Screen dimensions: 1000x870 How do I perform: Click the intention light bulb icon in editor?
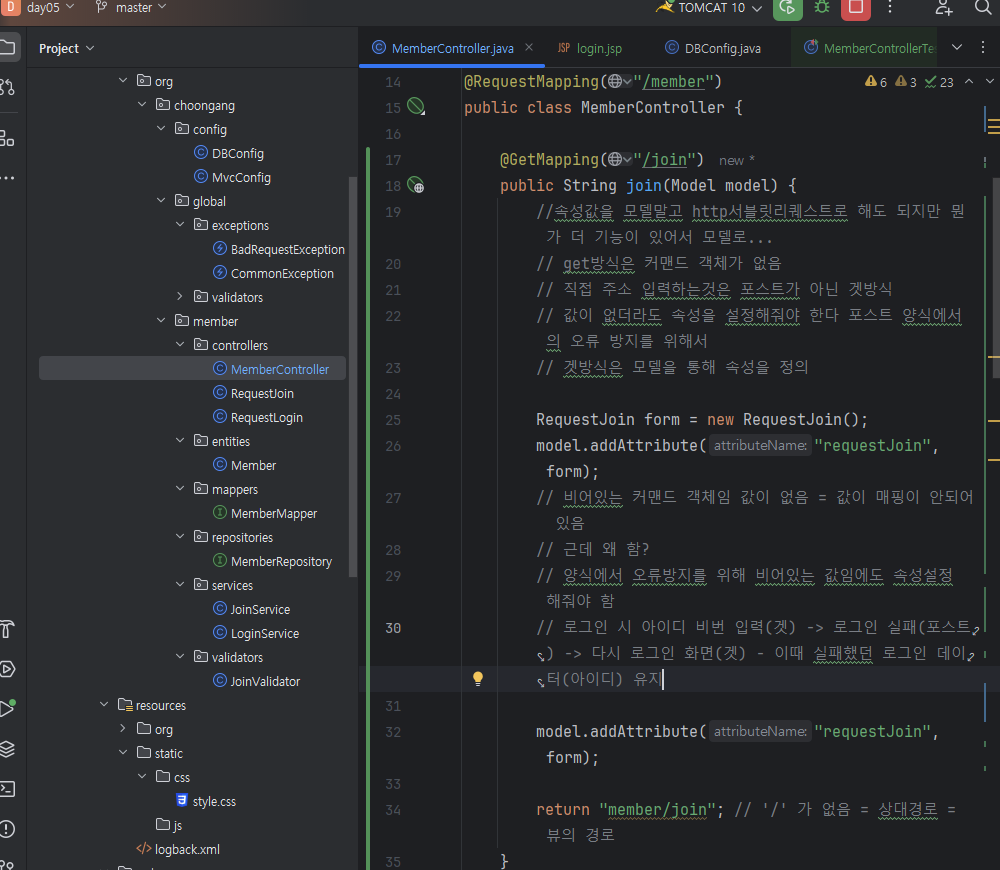pos(478,679)
